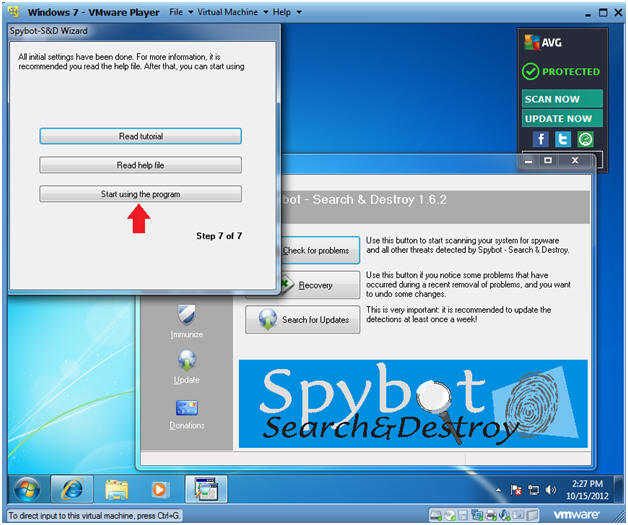Click the Recovery button
Image resolution: width=628 pixels, height=525 pixels.
(320, 285)
